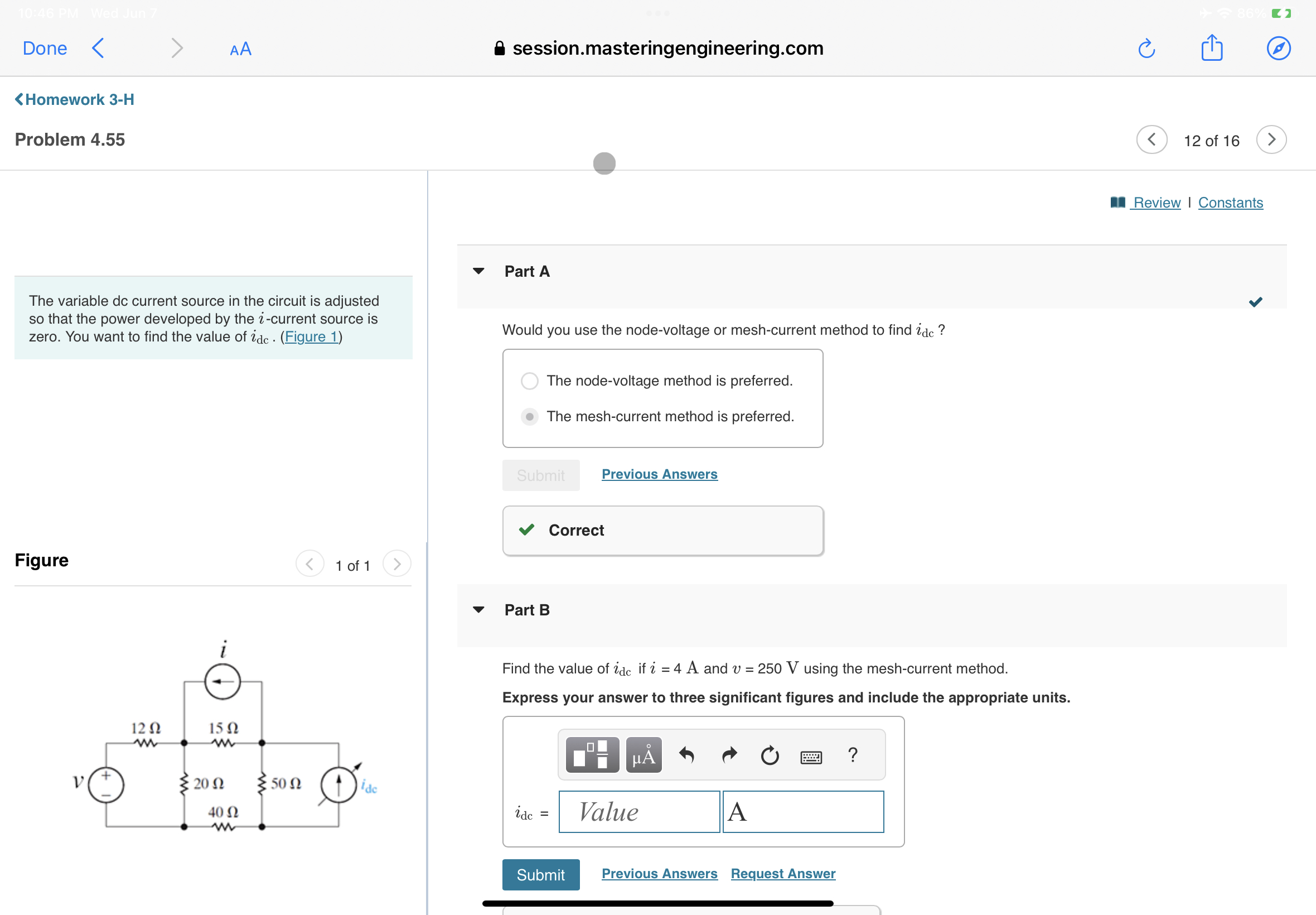This screenshot has height=915, width=1316.
Task: Open the Constants link
Action: tap(1230, 202)
